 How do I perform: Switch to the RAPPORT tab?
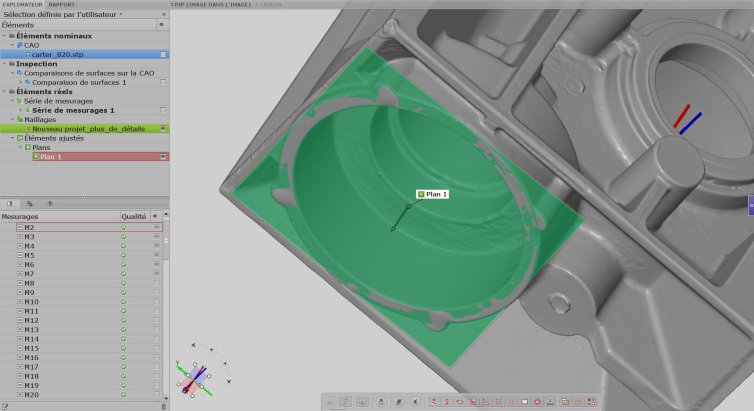click(x=62, y=4)
